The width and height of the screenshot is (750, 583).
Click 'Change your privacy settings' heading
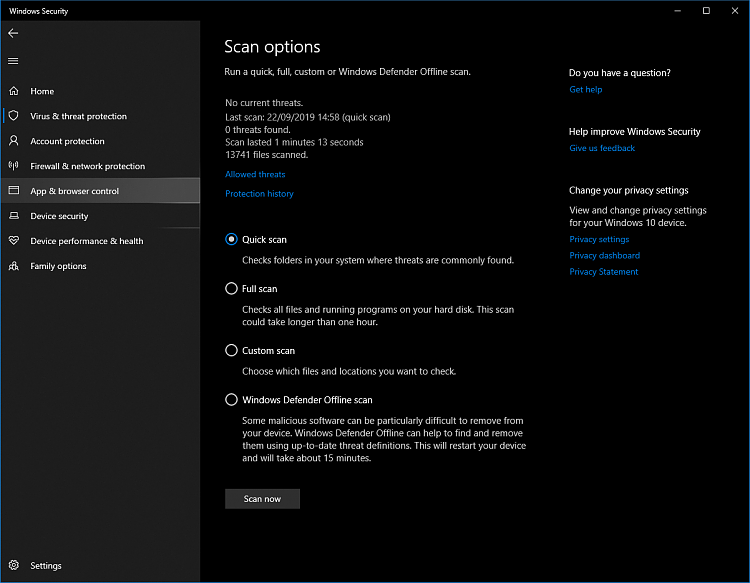point(629,190)
